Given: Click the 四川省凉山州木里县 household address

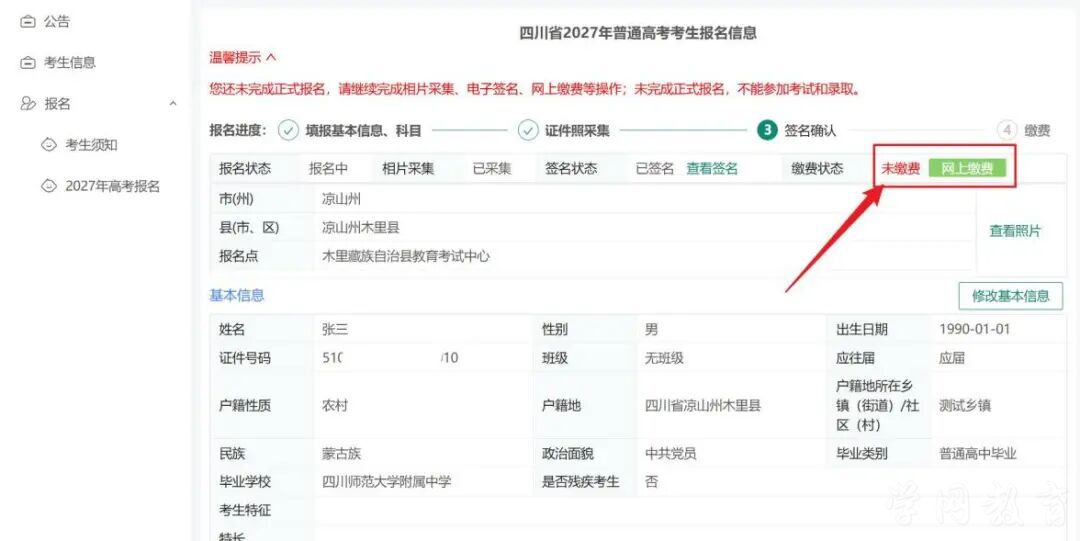Looking at the screenshot, I should (703, 405).
